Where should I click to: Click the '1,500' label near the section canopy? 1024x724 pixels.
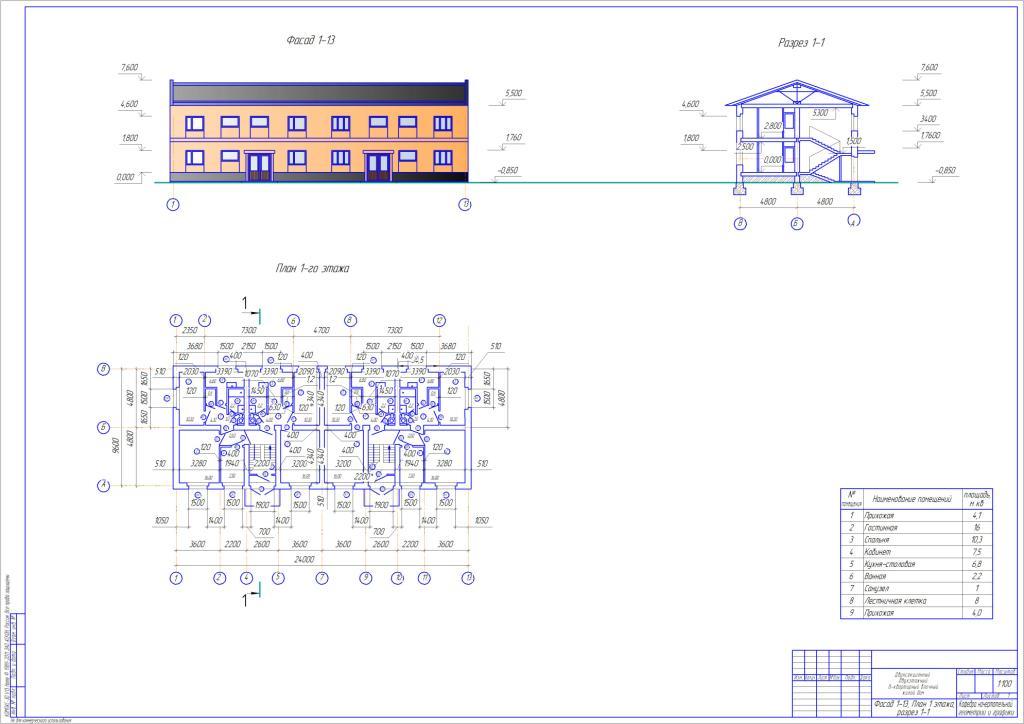853,141
